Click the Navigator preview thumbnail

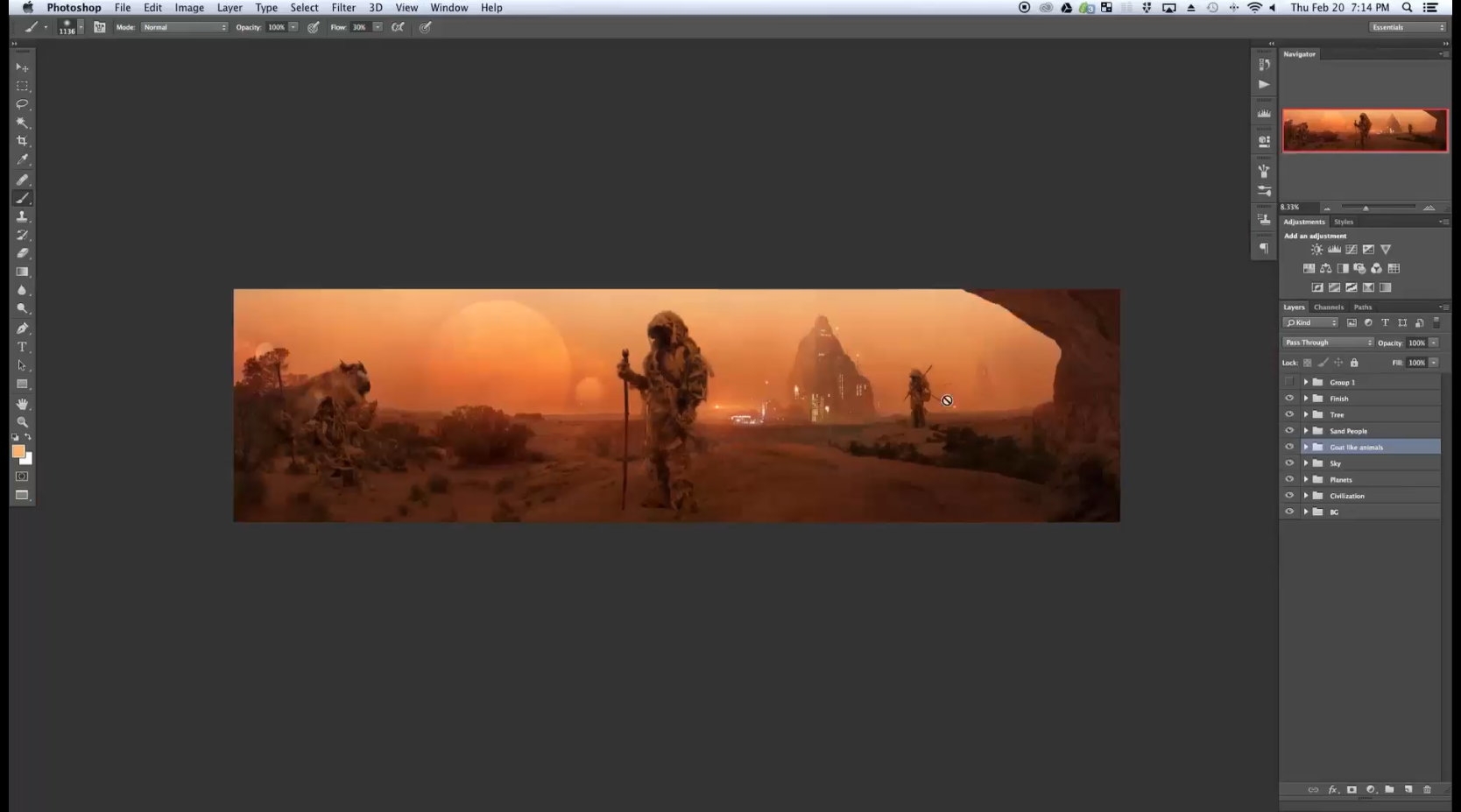coord(1365,131)
